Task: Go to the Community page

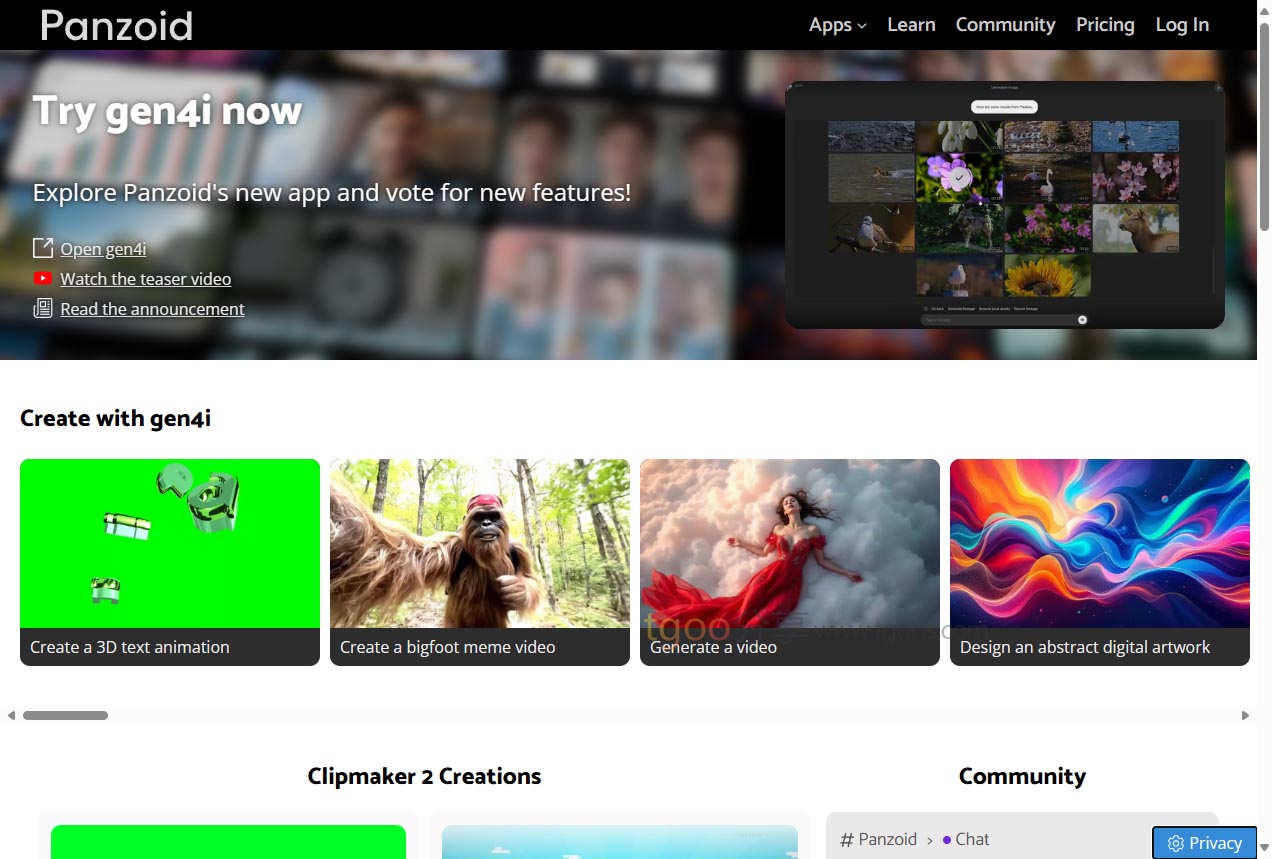Action: click(x=1005, y=25)
